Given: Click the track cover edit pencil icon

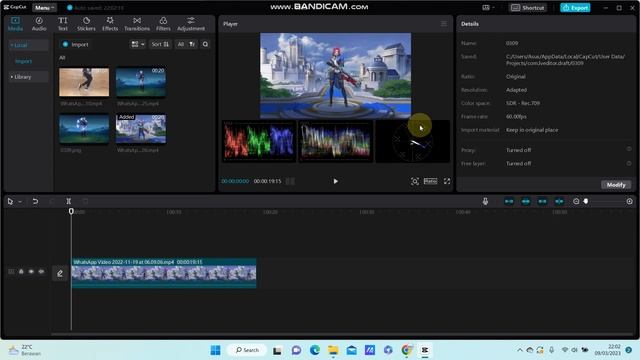Looking at the screenshot, I should coord(60,273).
